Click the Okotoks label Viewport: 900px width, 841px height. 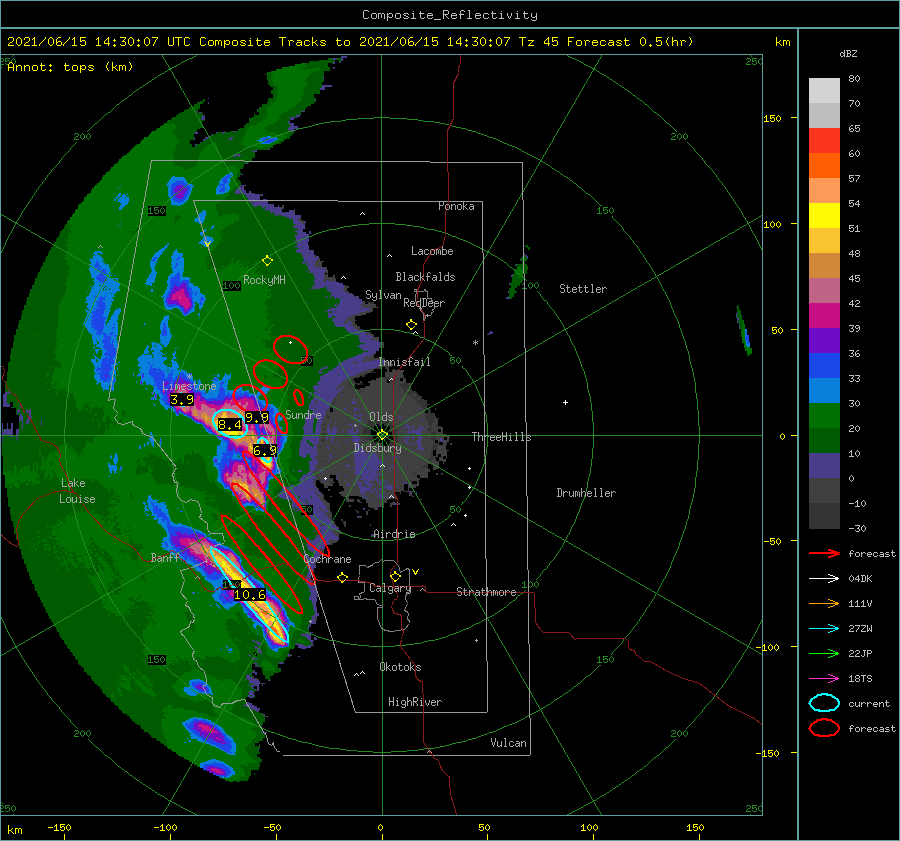tap(400, 667)
